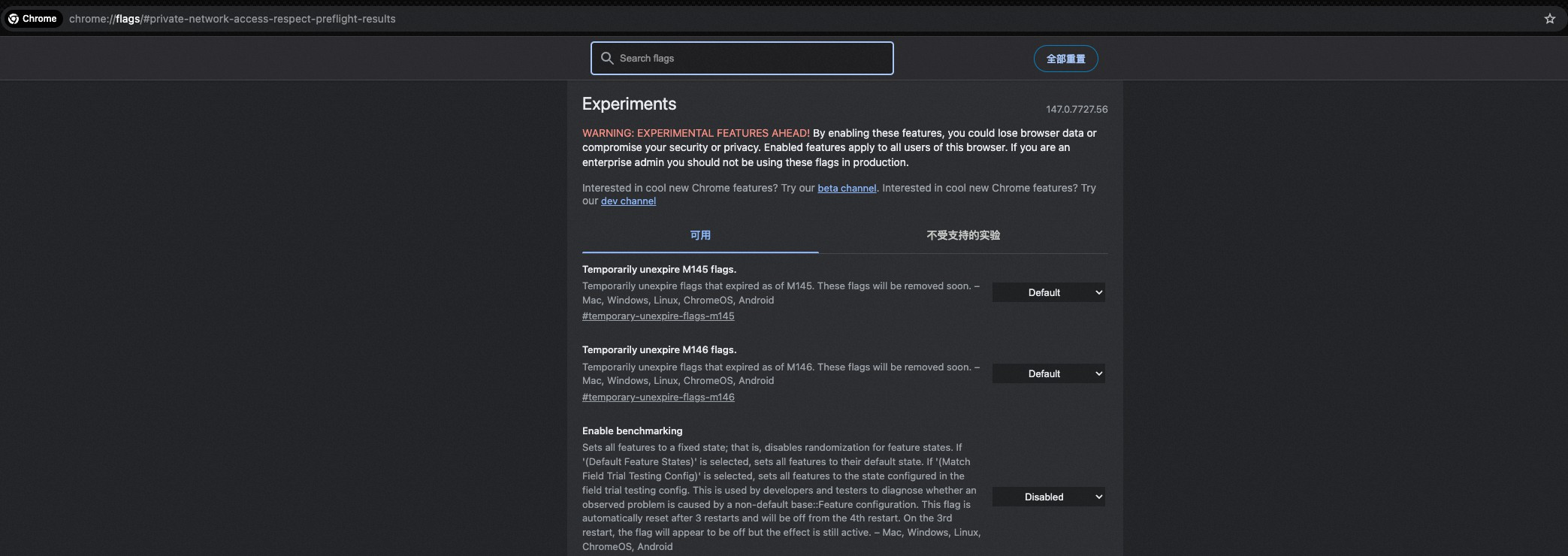Open the Enable benchmarking Disabled dropdown
This screenshot has height=556, width=1568.
(x=1048, y=497)
